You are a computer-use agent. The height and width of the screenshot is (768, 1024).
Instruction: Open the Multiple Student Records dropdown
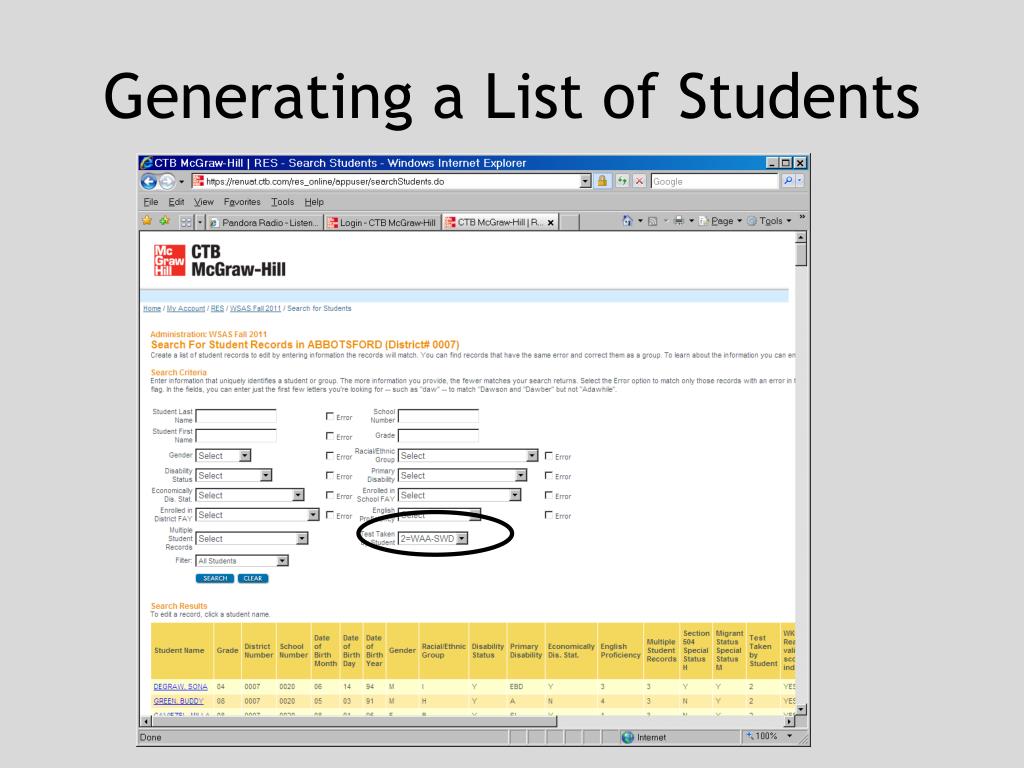click(x=252, y=539)
